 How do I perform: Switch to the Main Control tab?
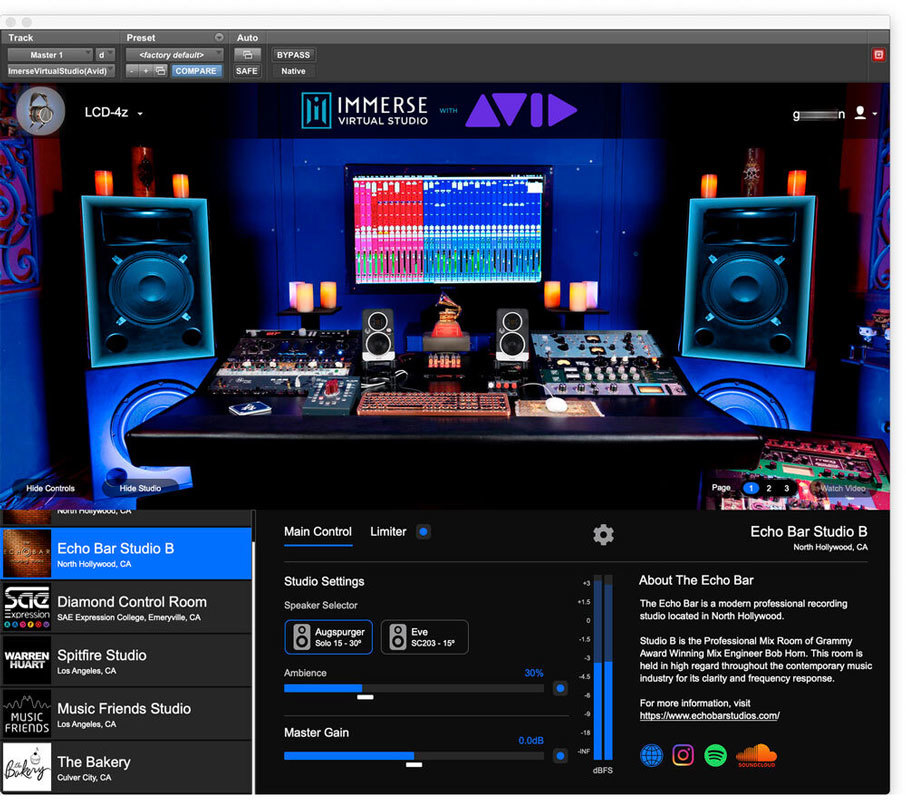click(x=318, y=532)
